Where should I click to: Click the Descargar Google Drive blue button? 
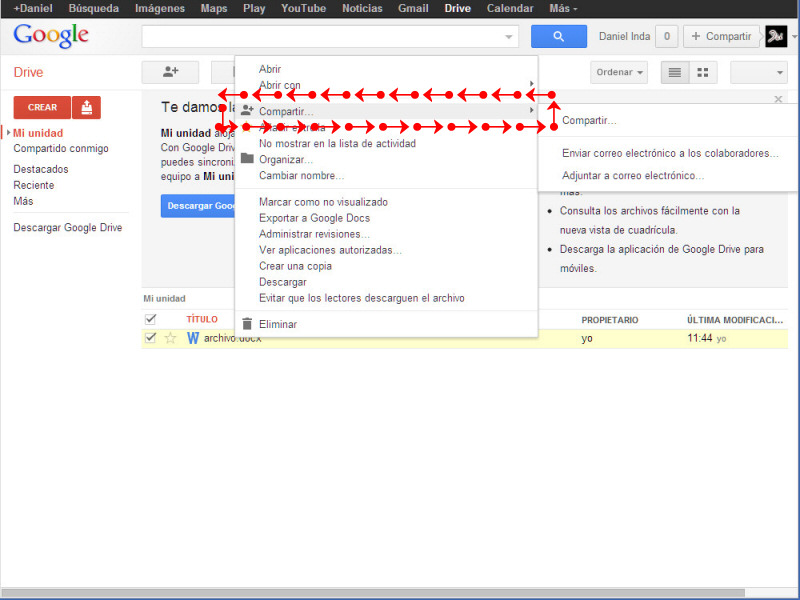(198, 206)
